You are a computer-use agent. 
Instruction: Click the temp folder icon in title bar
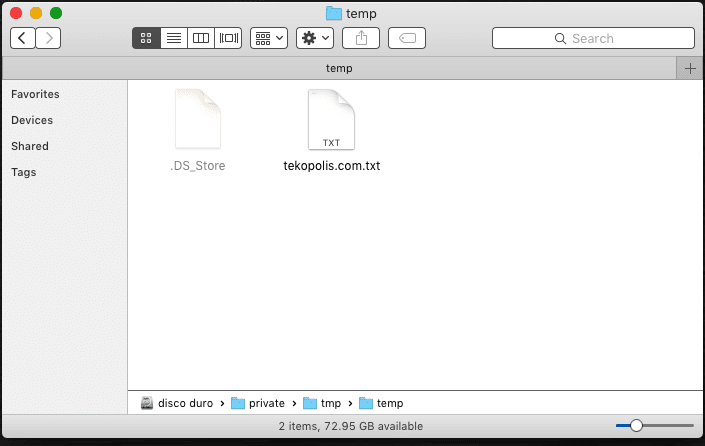tap(334, 13)
